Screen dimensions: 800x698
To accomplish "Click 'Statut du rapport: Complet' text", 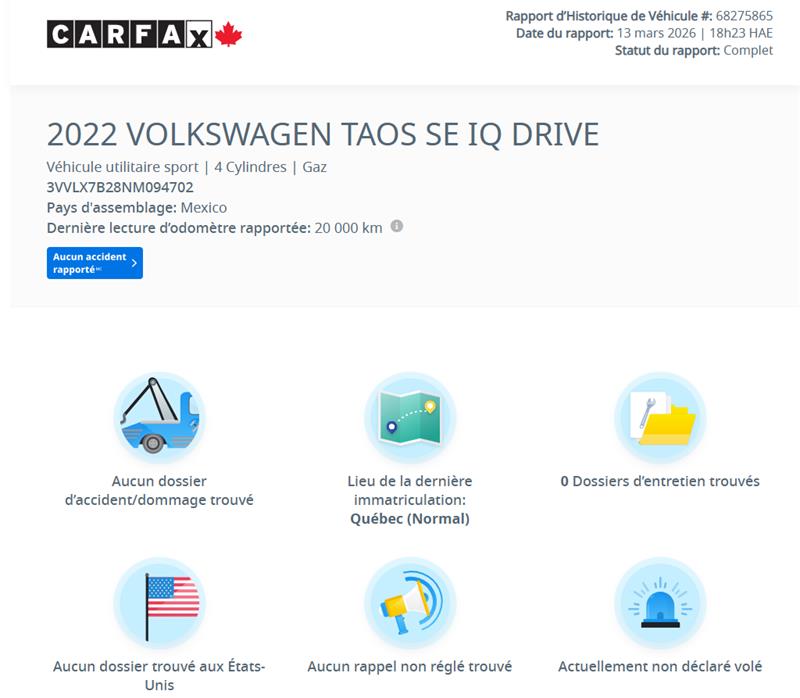I will coord(694,51).
